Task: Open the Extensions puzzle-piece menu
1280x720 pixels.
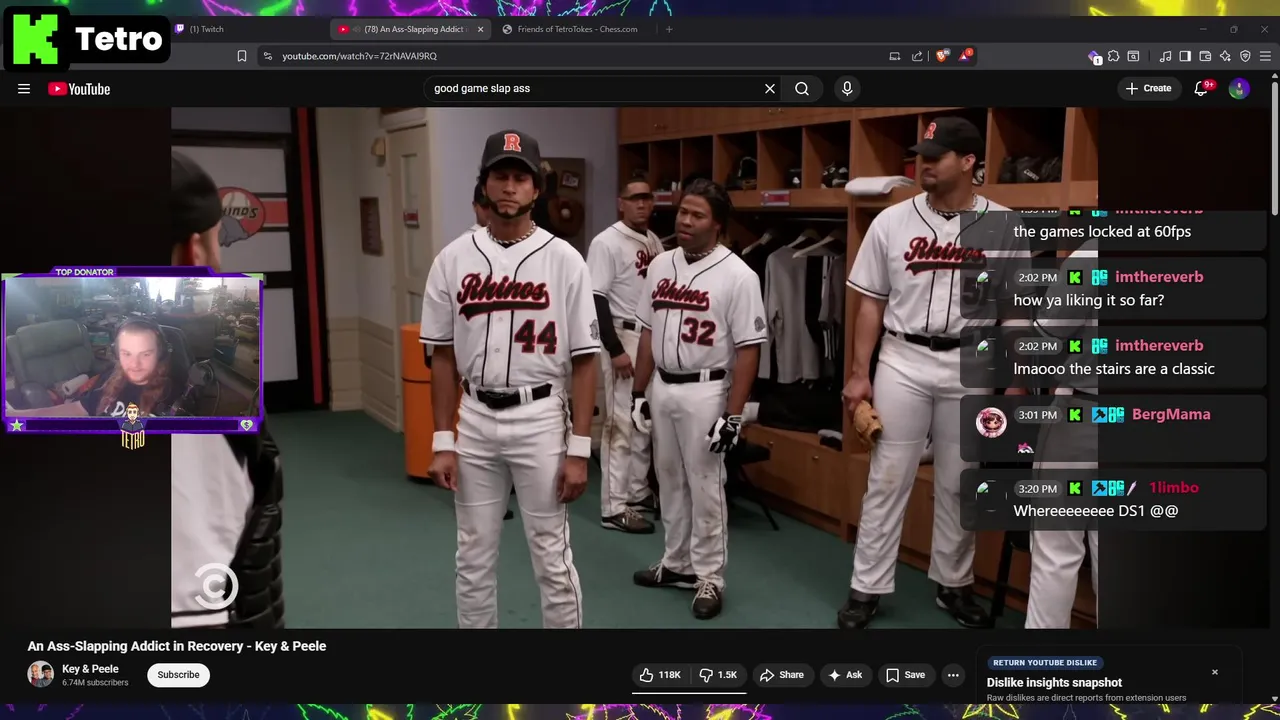Action: point(1114,56)
